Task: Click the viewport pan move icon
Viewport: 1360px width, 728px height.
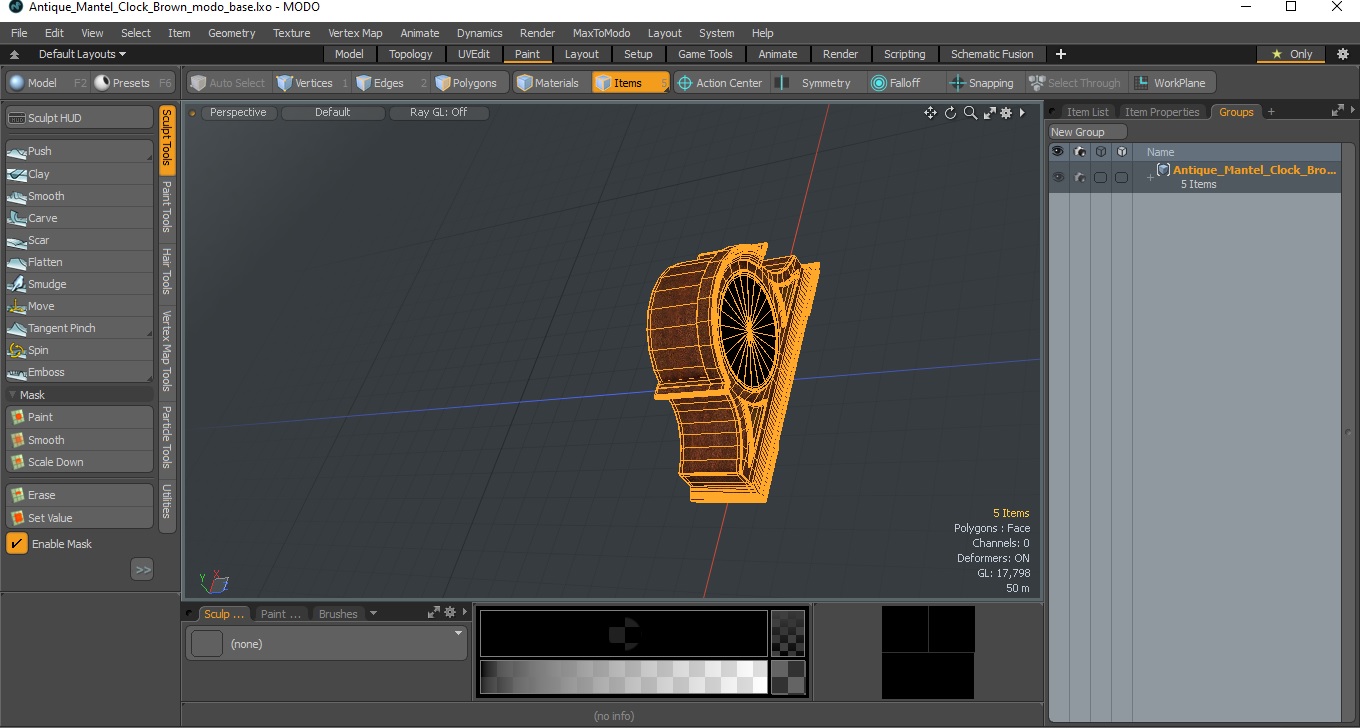Action: tap(930, 113)
